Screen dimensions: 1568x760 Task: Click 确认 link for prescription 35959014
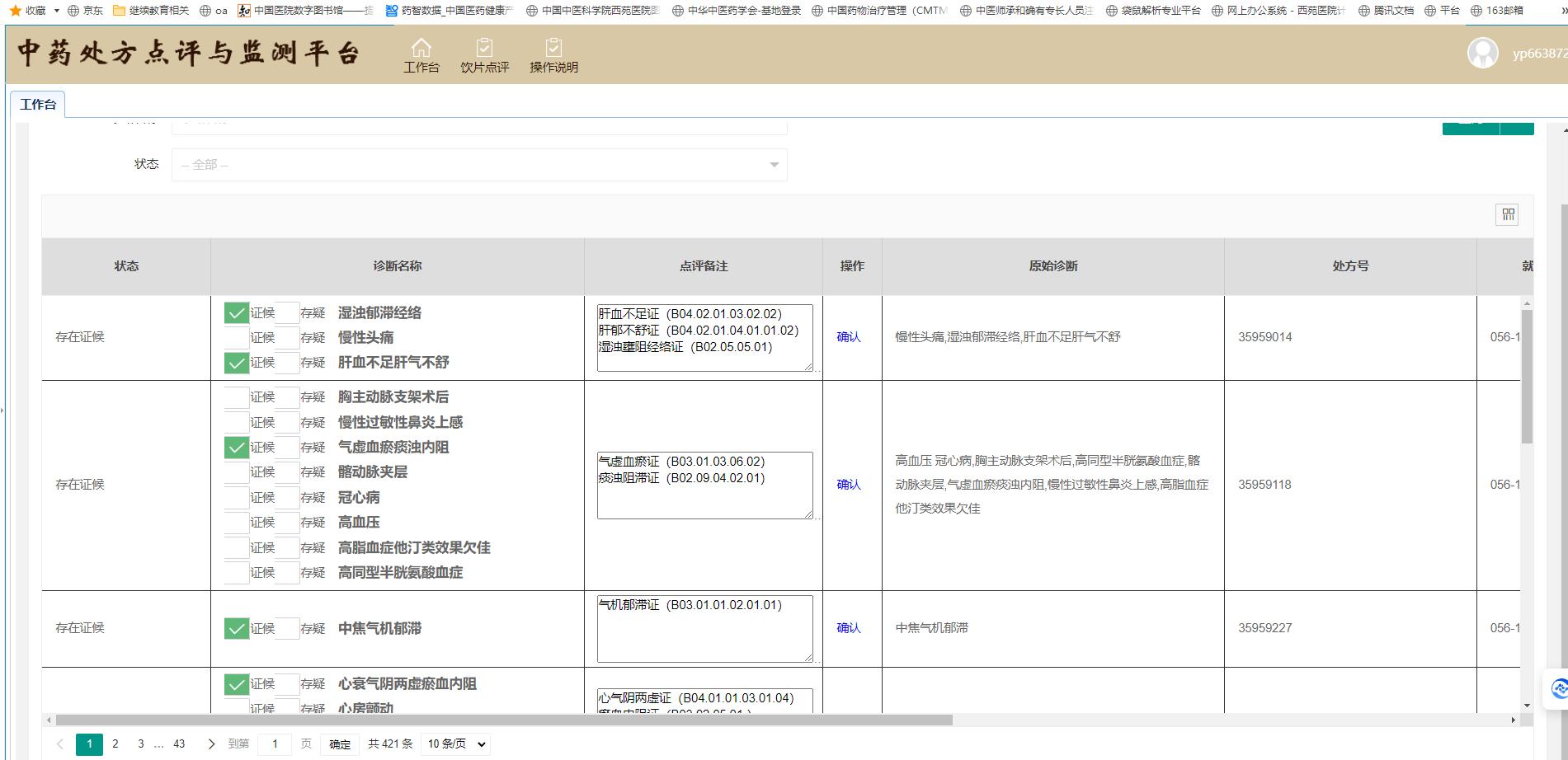coord(849,337)
